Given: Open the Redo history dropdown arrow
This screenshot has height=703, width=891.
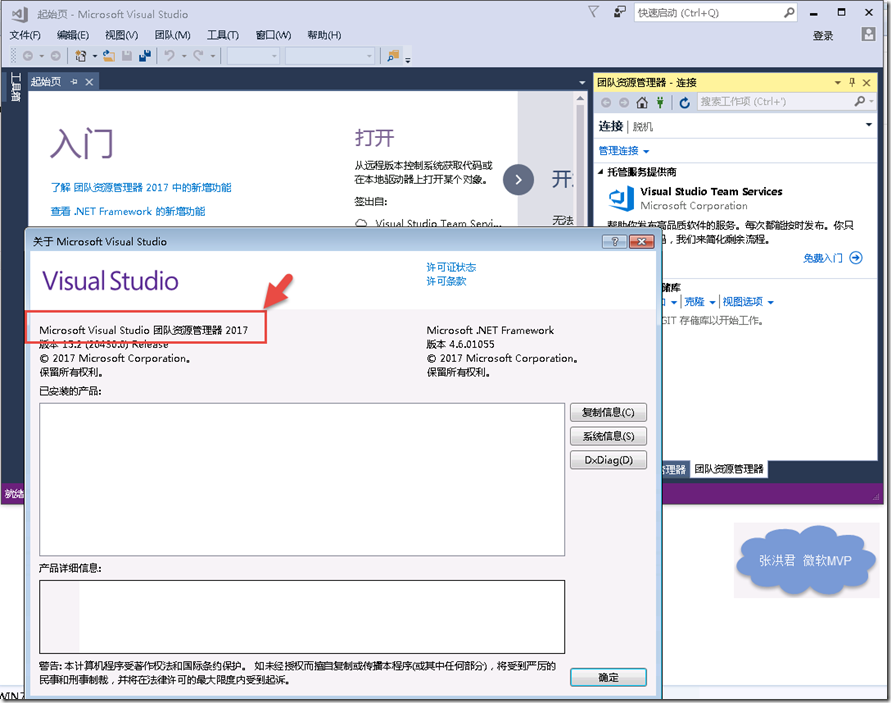Looking at the screenshot, I should [213, 56].
